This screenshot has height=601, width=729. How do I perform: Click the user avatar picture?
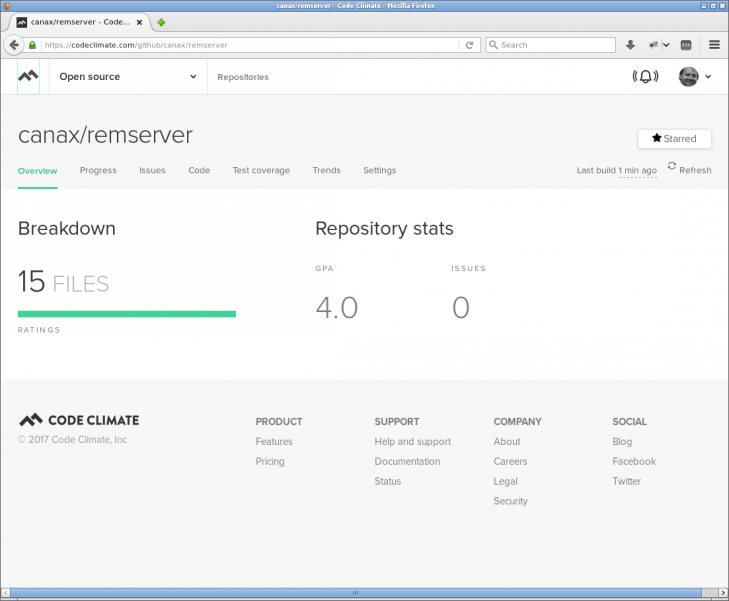pyautogui.click(x=688, y=77)
